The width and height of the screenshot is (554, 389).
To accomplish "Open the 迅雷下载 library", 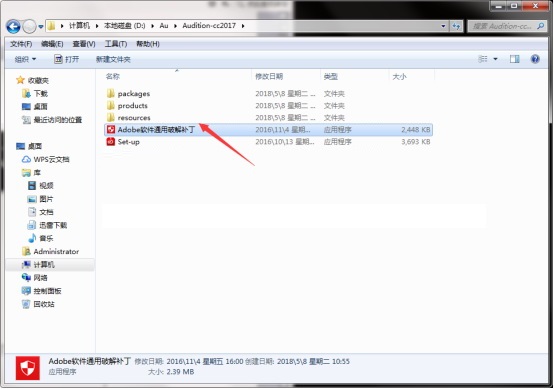I will 53,225.
